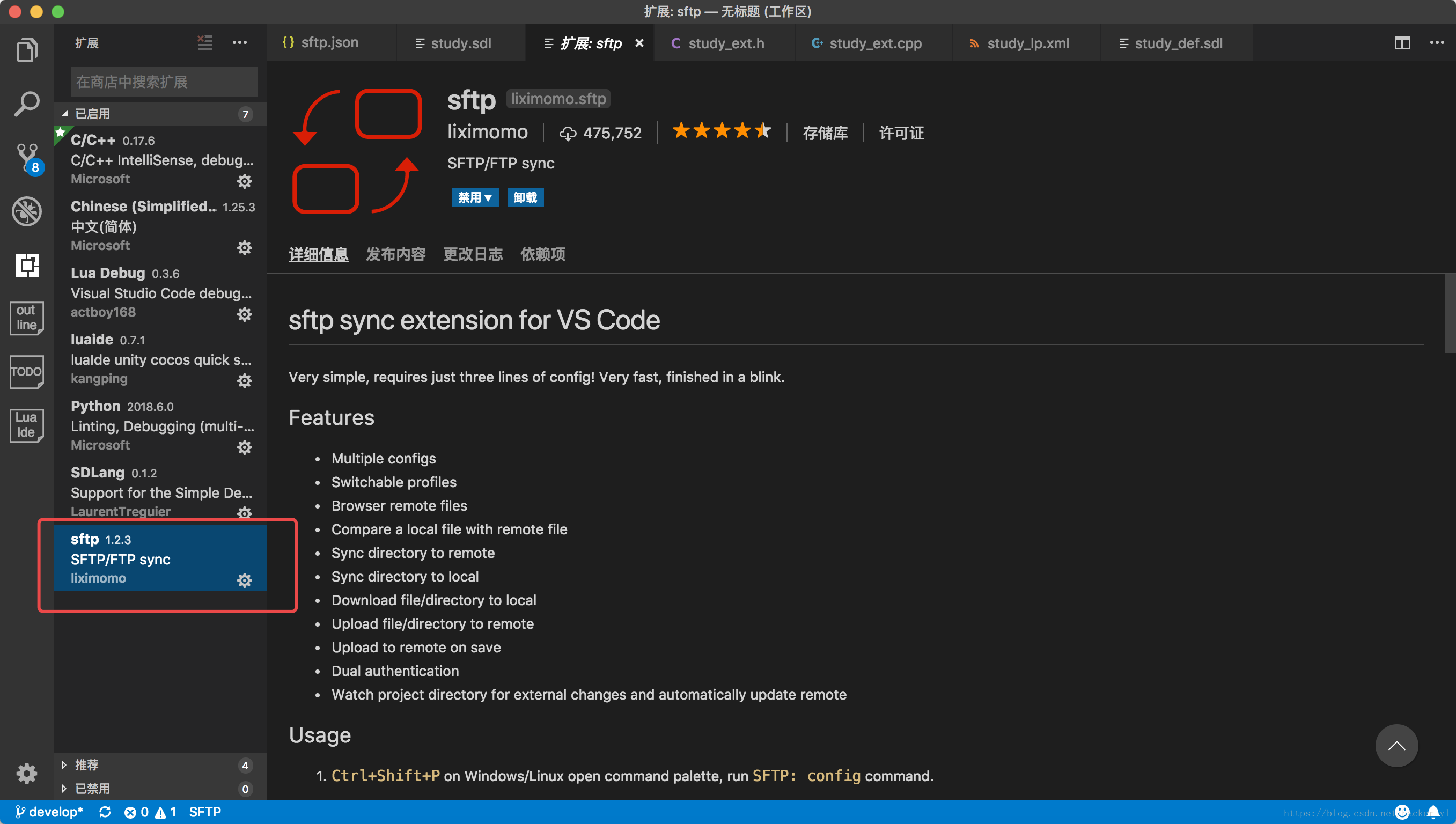Click split editor icon
The height and width of the screenshot is (824, 1456).
pos(1401,43)
